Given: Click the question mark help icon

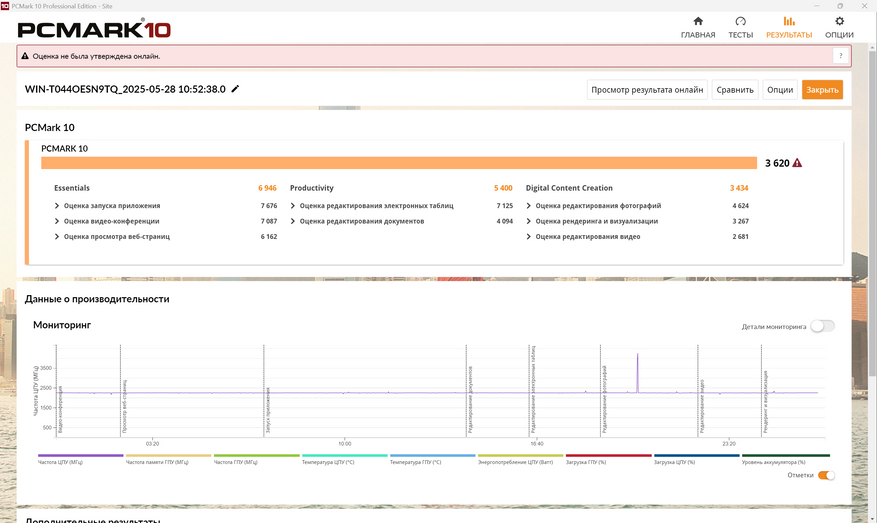Looking at the screenshot, I should coord(841,56).
